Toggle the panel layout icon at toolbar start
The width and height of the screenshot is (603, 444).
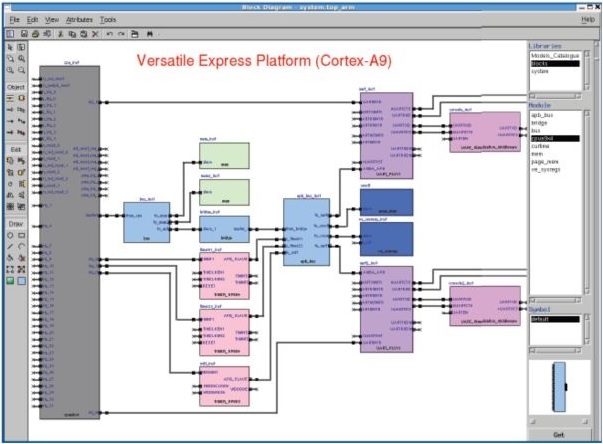[10, 34]
